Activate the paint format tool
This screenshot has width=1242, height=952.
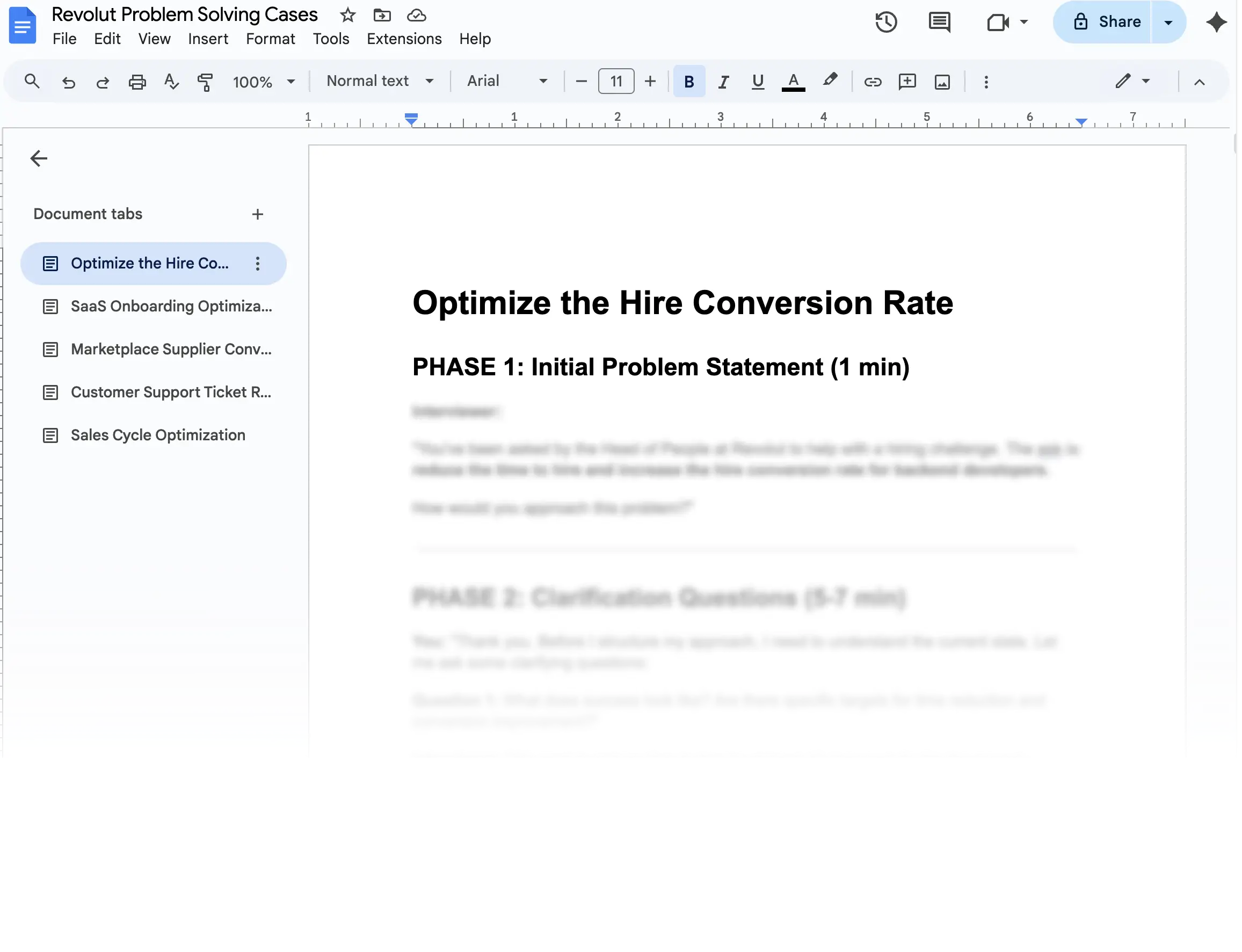click(205, 82)
